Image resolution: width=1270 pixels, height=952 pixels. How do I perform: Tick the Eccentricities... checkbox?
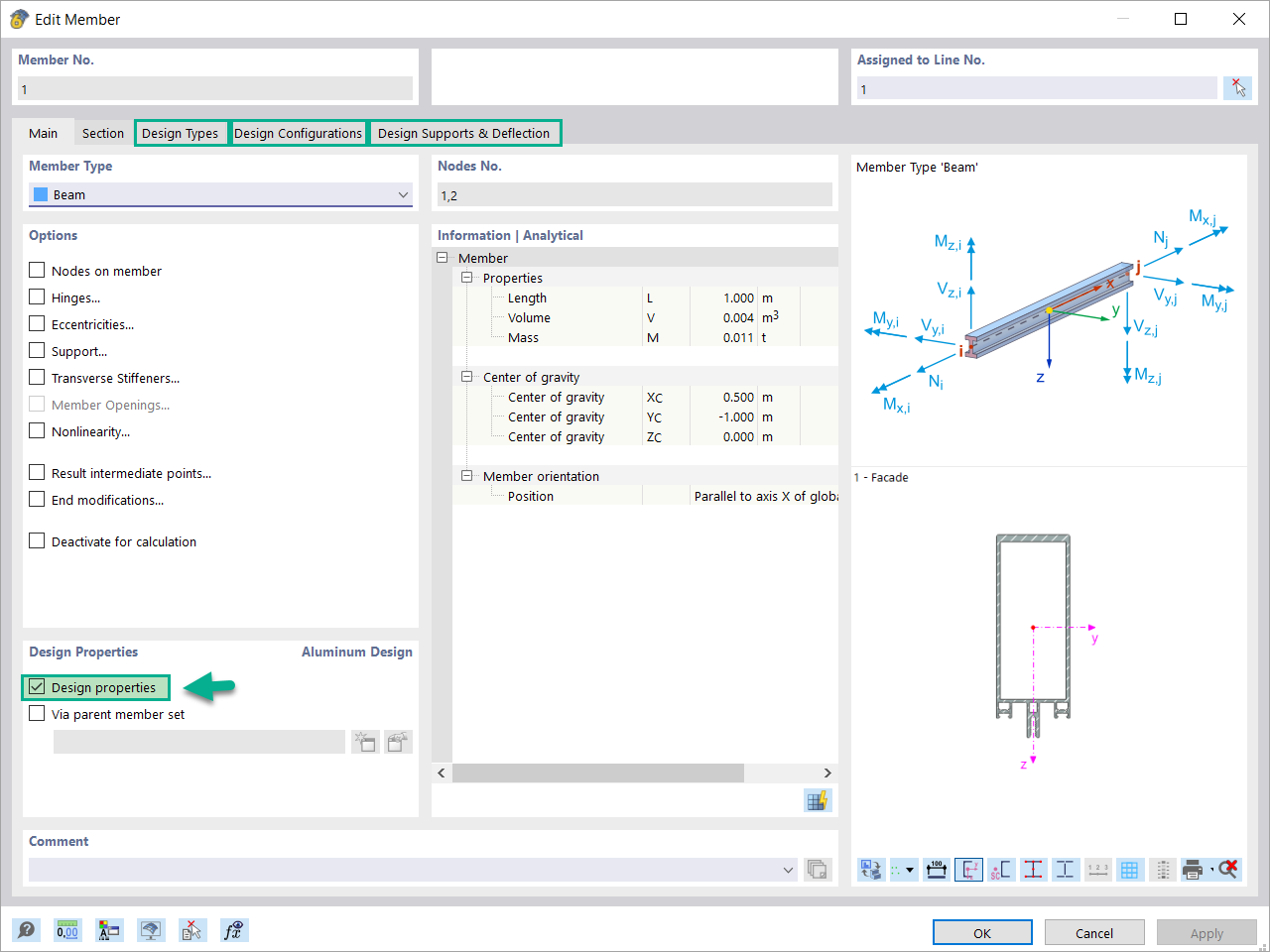pyautogui.click(x=37, y=323)
